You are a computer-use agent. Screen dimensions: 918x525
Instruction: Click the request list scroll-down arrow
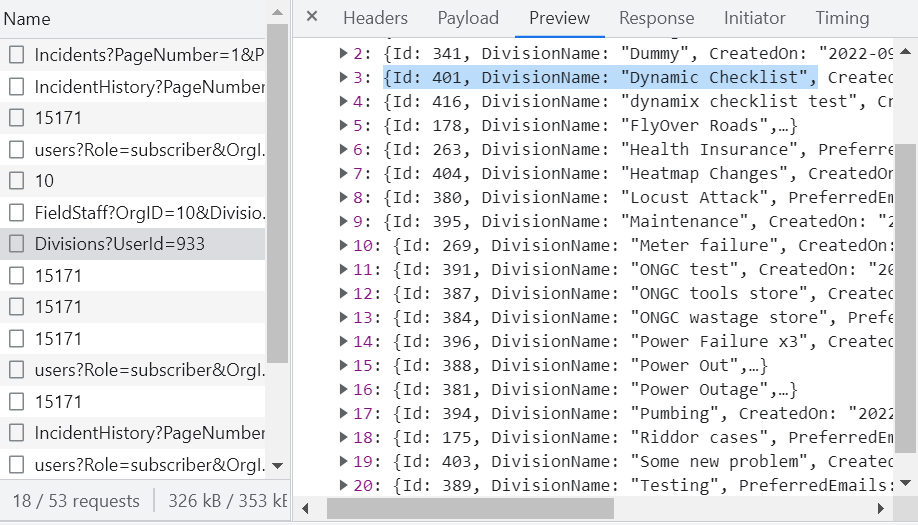[277, 466]
